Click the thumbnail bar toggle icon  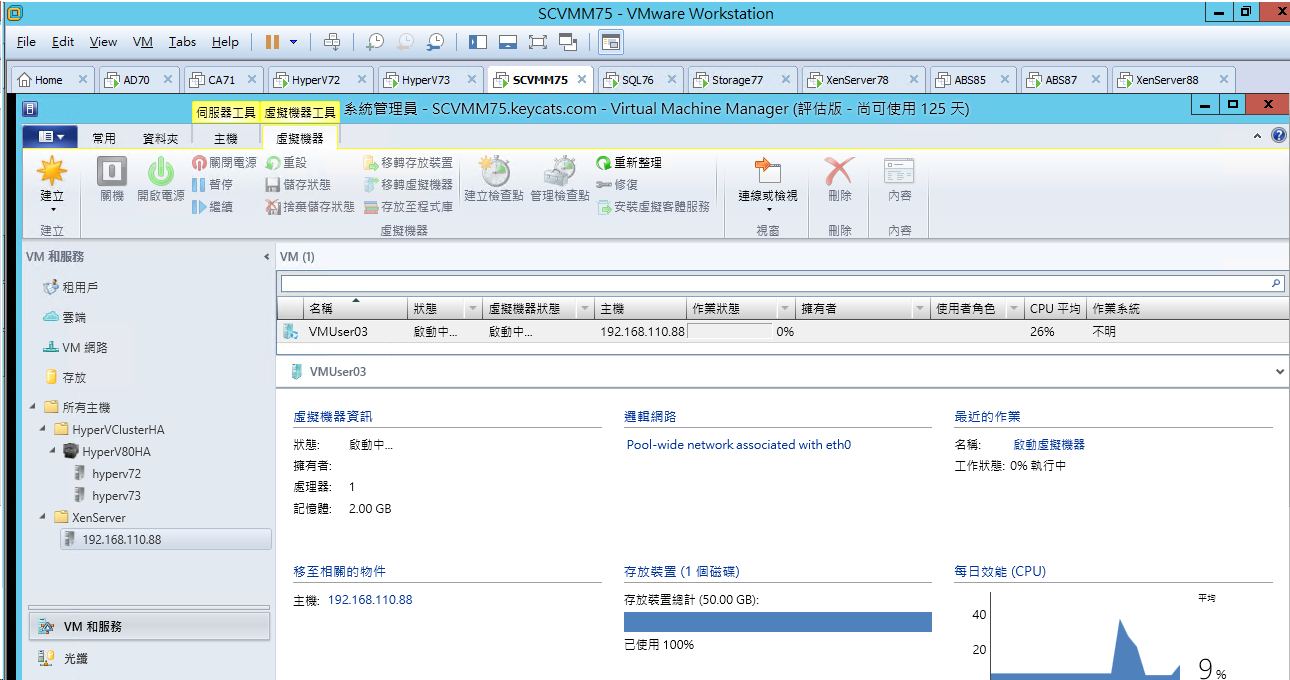click(x=507, y=42)
